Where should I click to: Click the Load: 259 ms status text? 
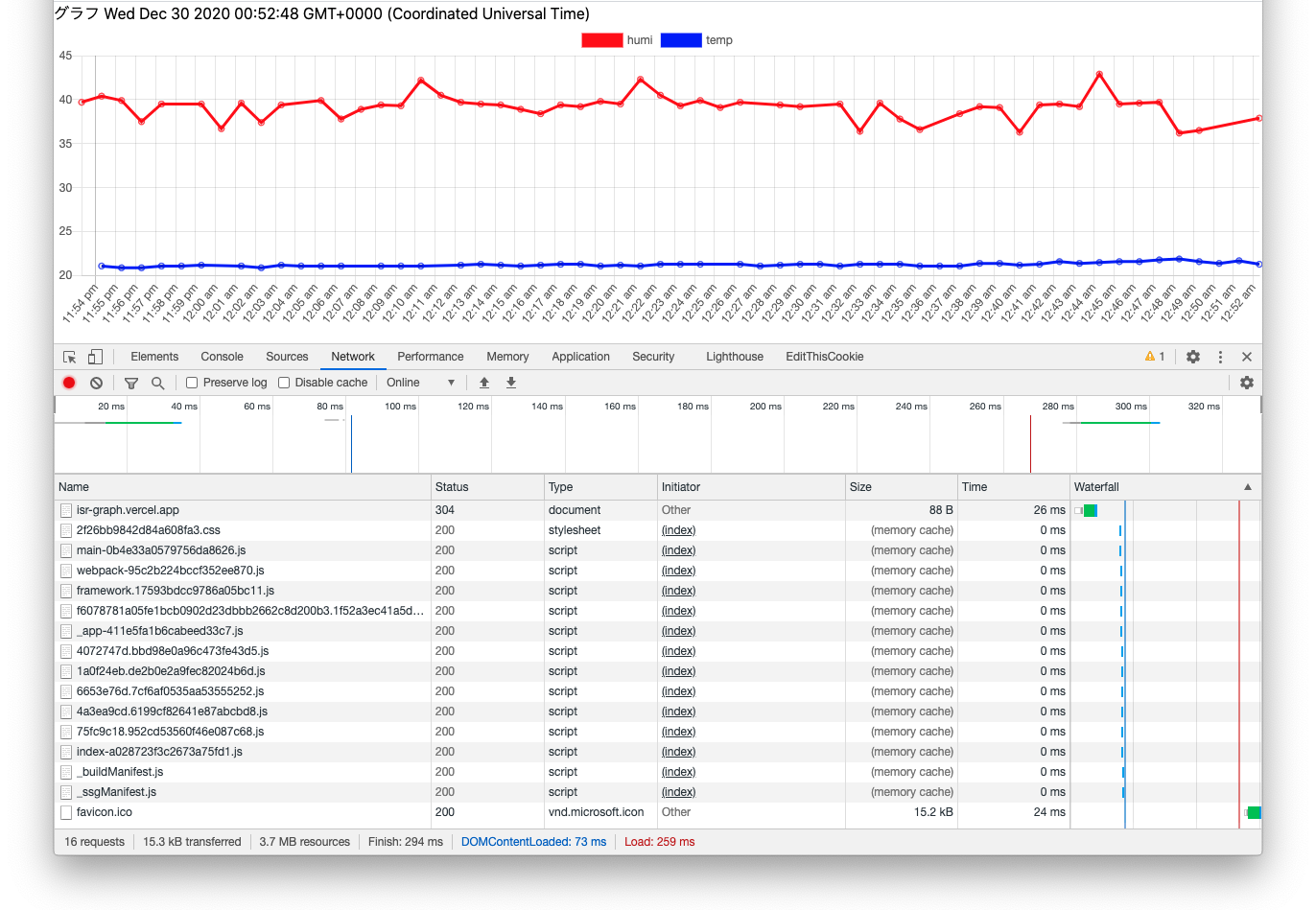pyautogui.click(x=660, y=842)
